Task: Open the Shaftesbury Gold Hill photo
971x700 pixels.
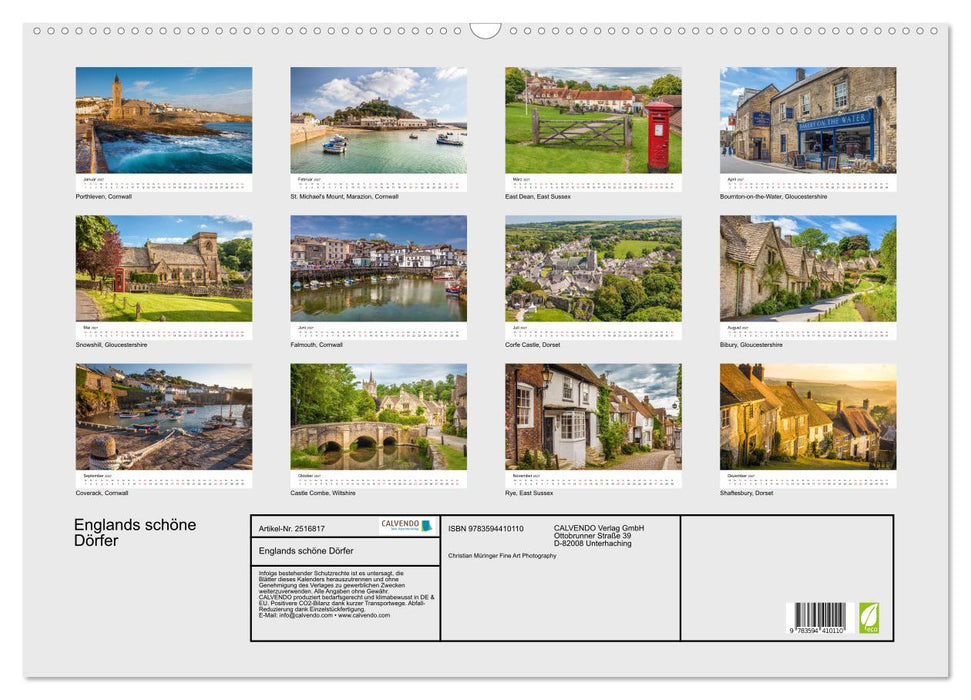Action: click(808, 416)
